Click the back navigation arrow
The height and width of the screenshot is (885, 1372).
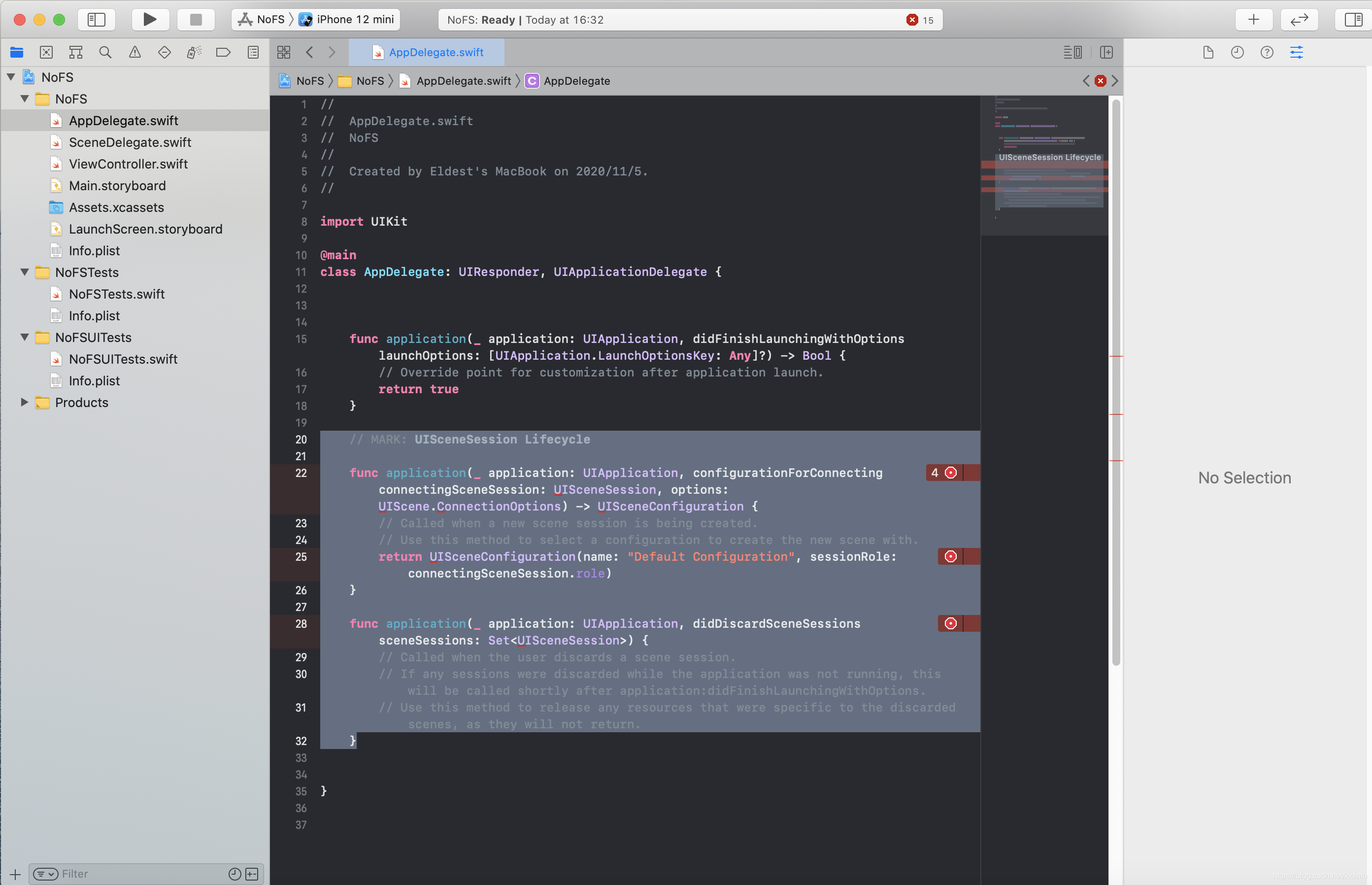[310, 52]
